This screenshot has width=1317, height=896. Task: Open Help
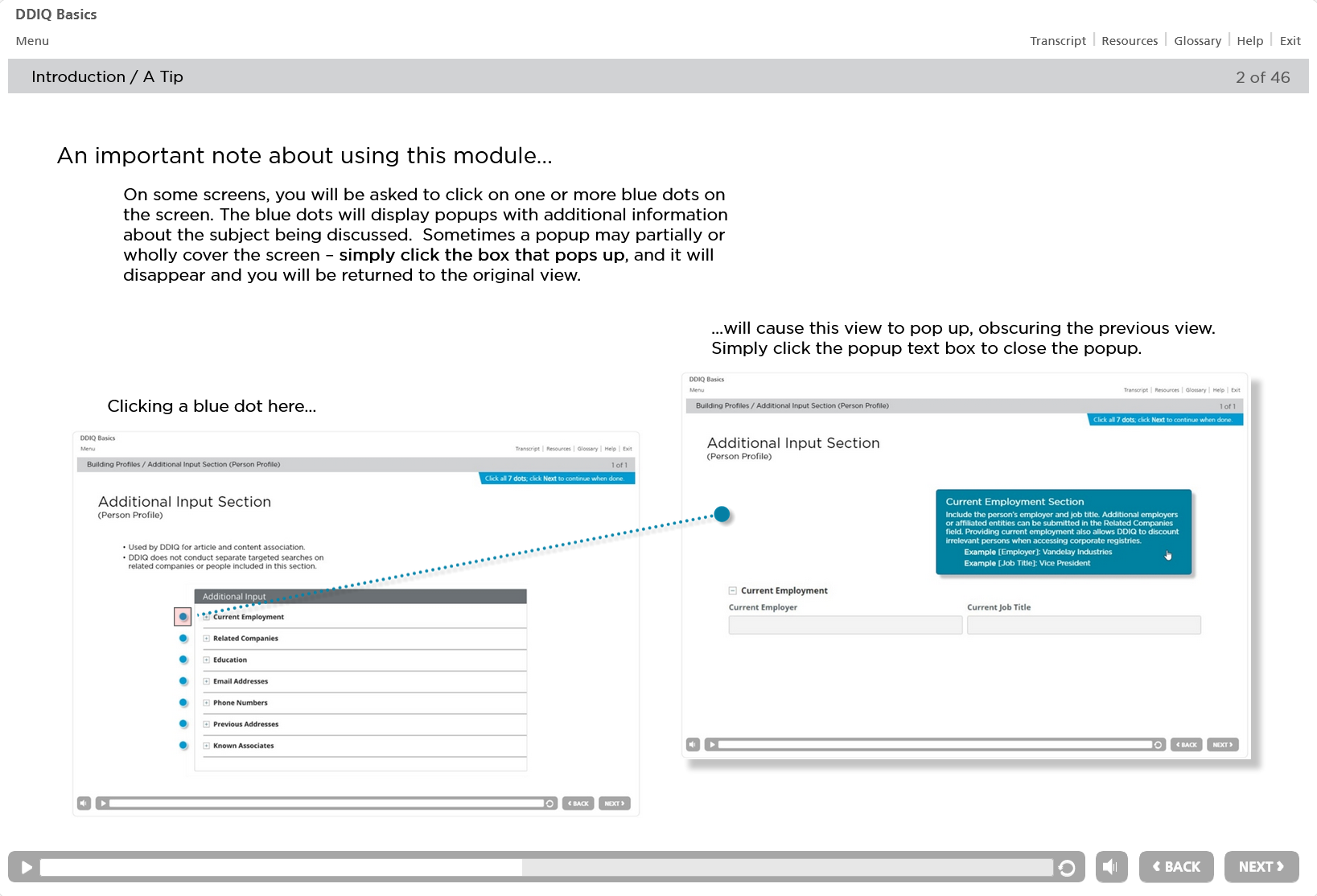tap(1249, 41)
